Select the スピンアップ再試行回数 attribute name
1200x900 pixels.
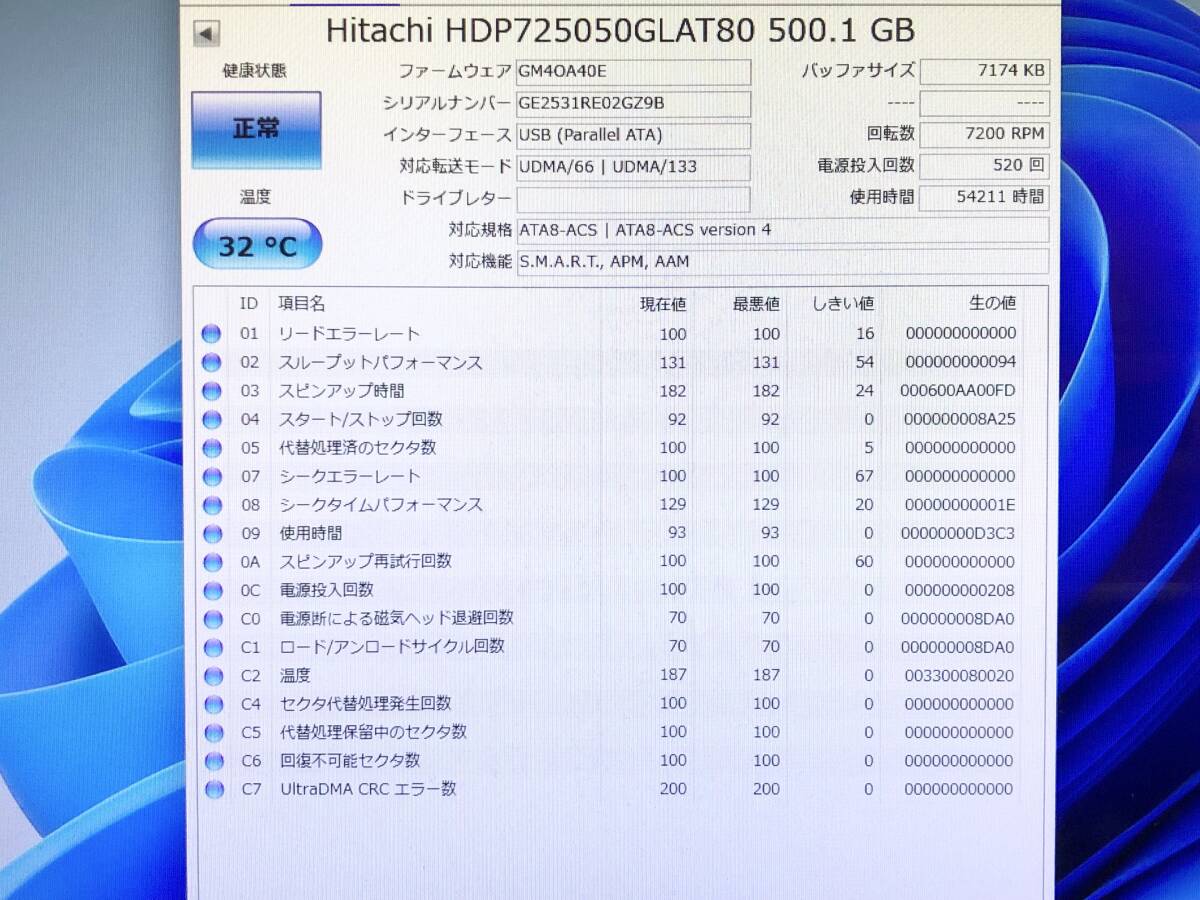(x=365, y=562)
